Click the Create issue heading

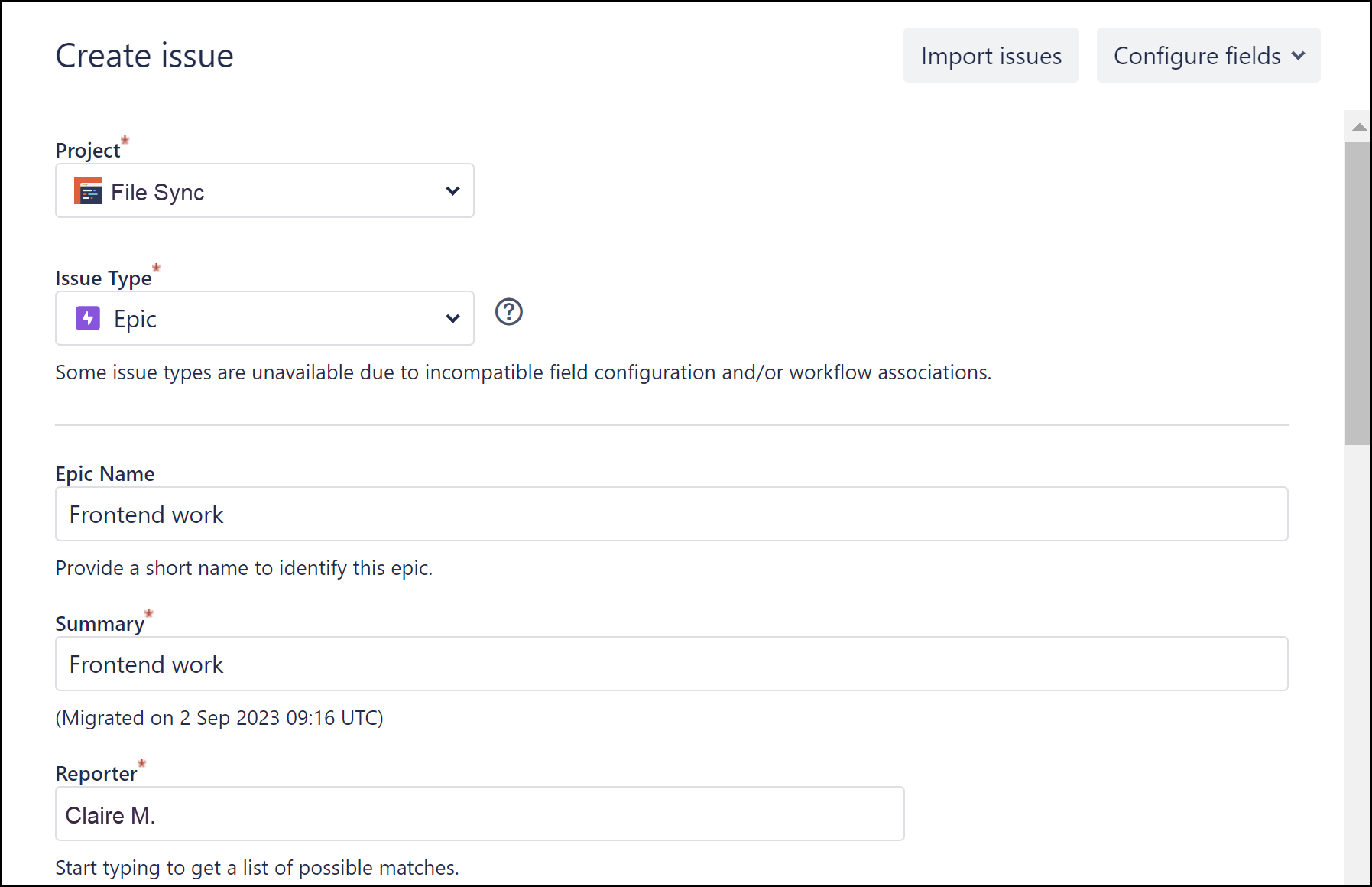click(144, 55)
